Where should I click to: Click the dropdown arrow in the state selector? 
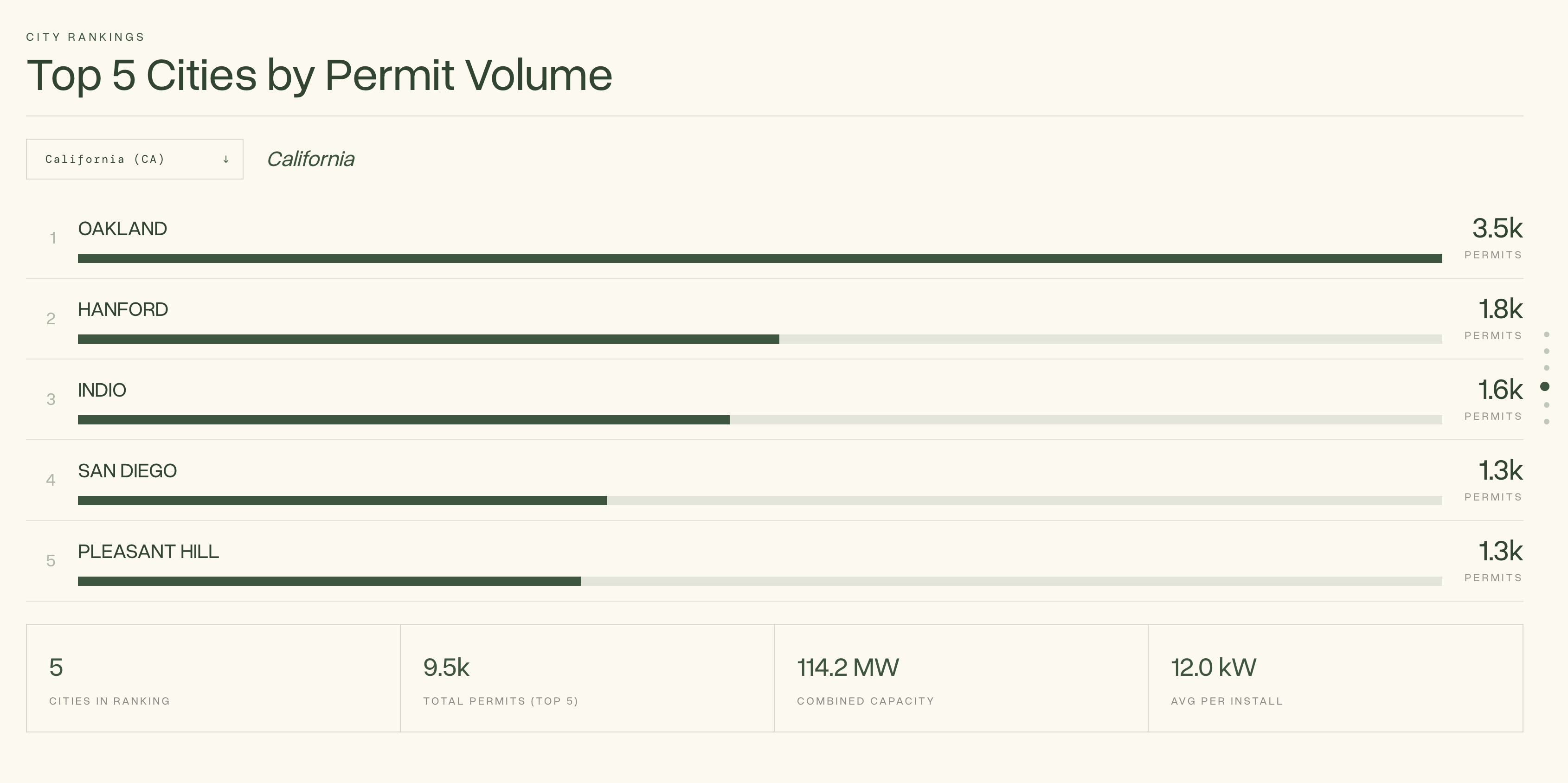coord(226,160)
